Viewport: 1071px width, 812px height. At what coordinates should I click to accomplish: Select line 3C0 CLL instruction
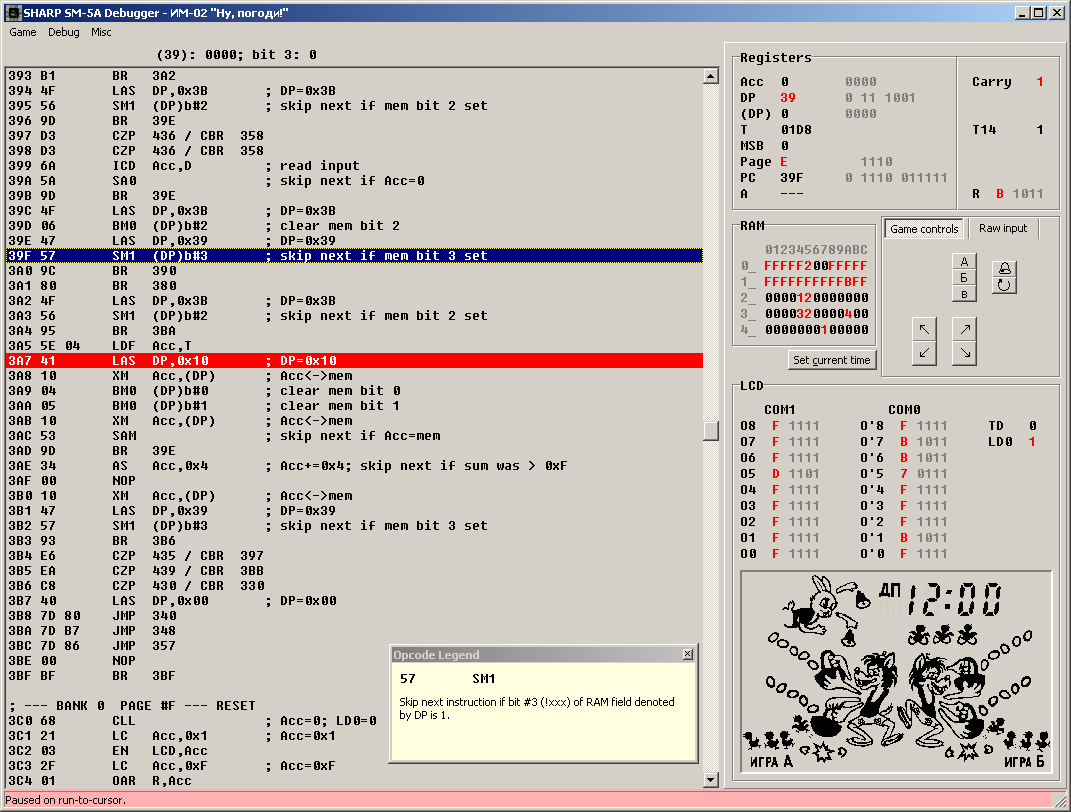pyautogui.click(x=354, y=720)
